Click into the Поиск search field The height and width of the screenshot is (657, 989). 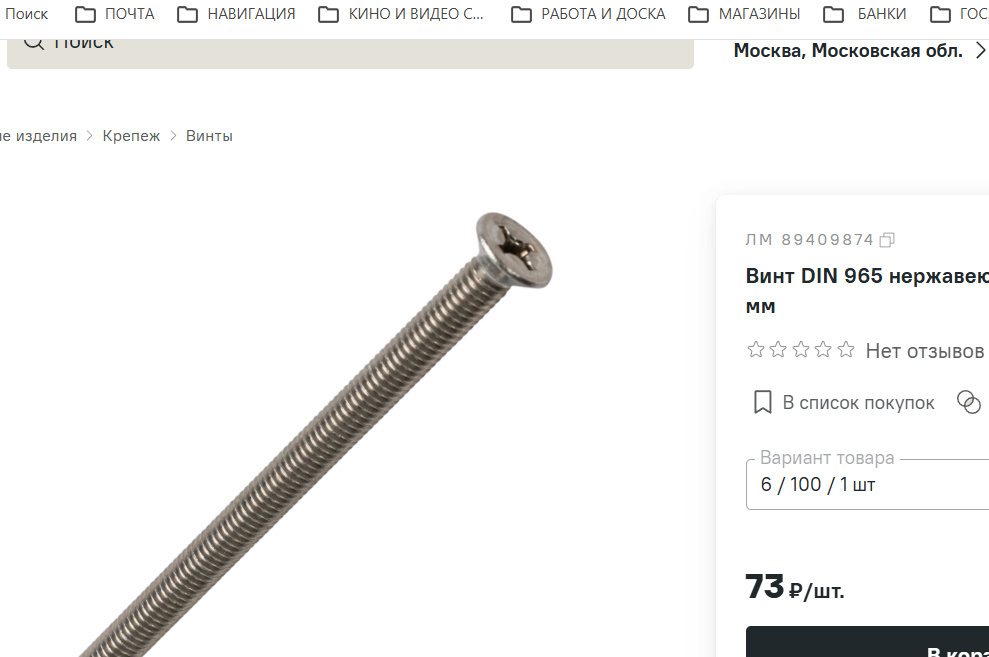pyautogui.click(x=350, y=53)
